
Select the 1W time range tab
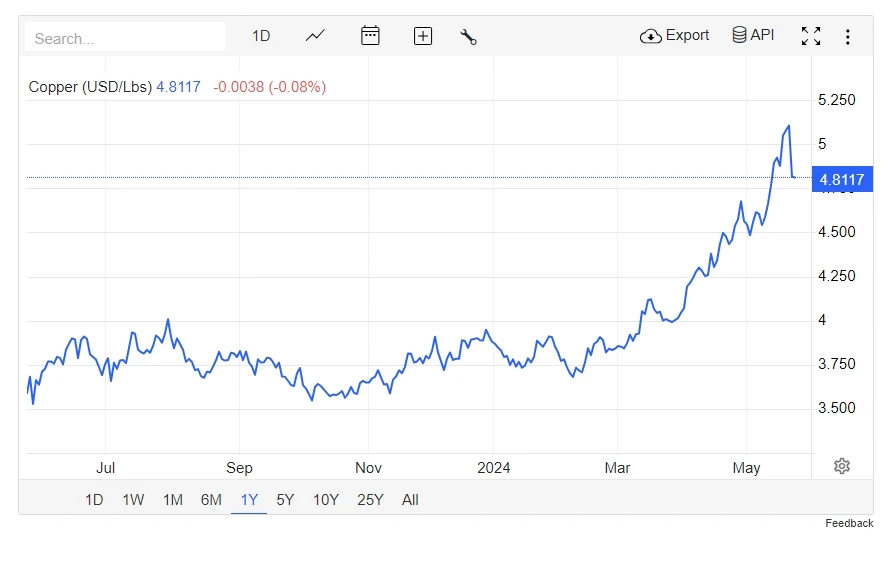(x=133, y=500)
